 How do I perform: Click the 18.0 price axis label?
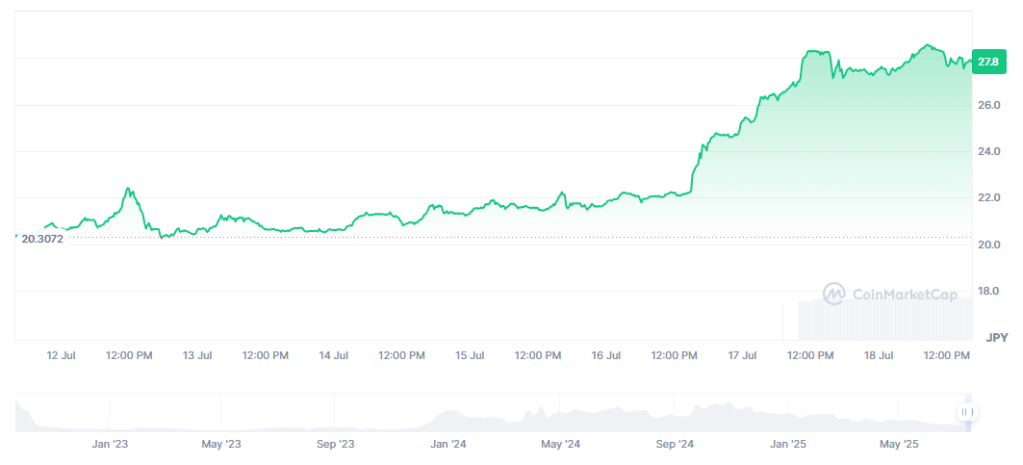(x=991, y=291)
